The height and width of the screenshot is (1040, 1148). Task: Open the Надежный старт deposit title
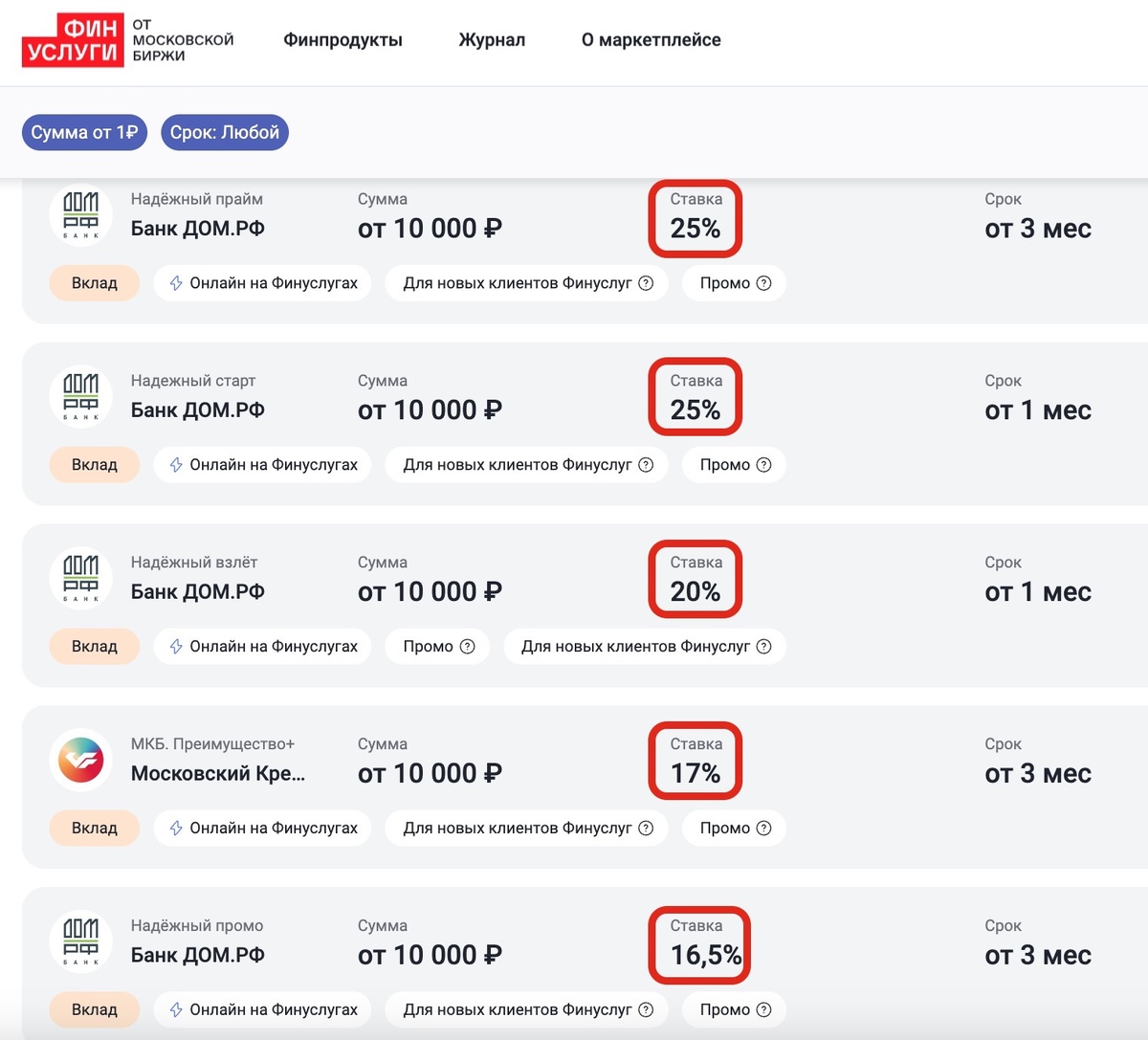coord(193,381)
